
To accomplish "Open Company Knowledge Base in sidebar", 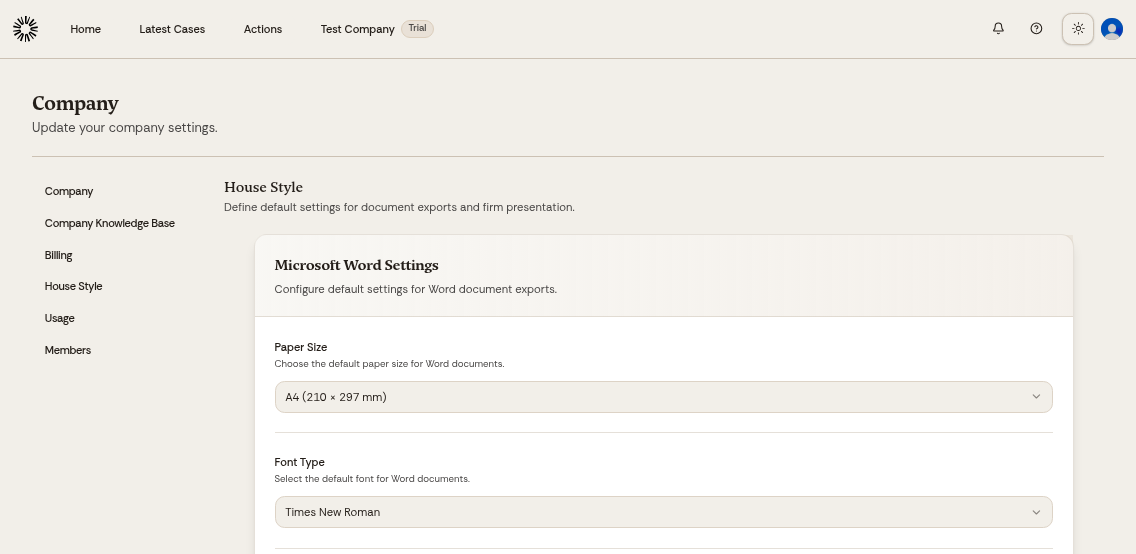I will 109,223.
